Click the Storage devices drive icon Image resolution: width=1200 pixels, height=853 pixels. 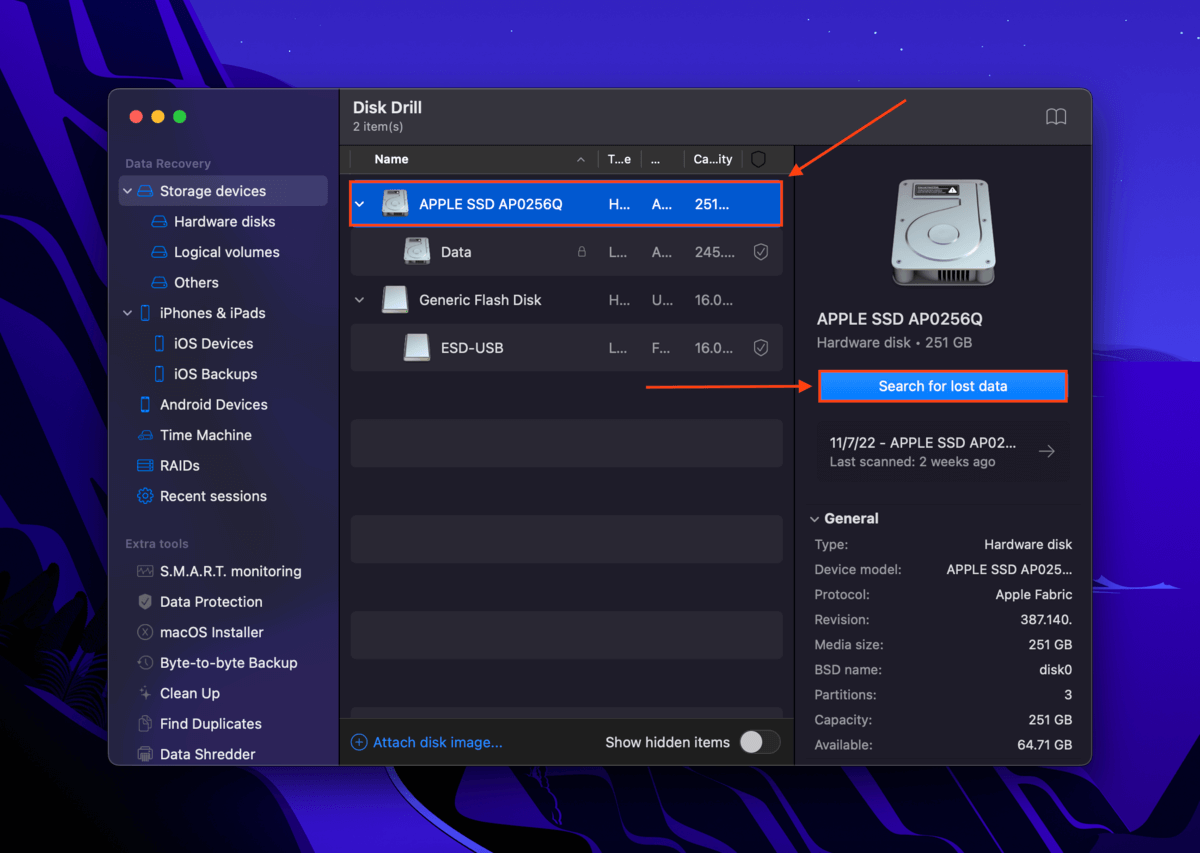click(146, 191)
